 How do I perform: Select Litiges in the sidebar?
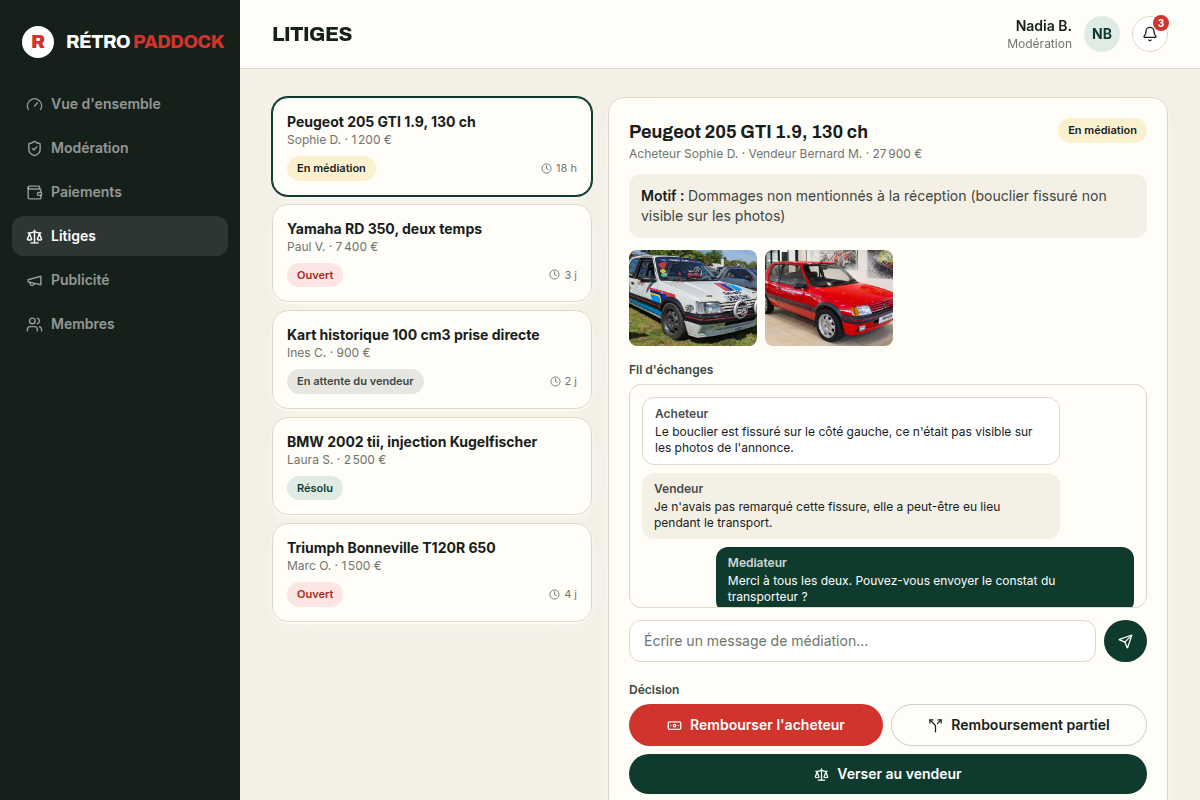[120, 236]
